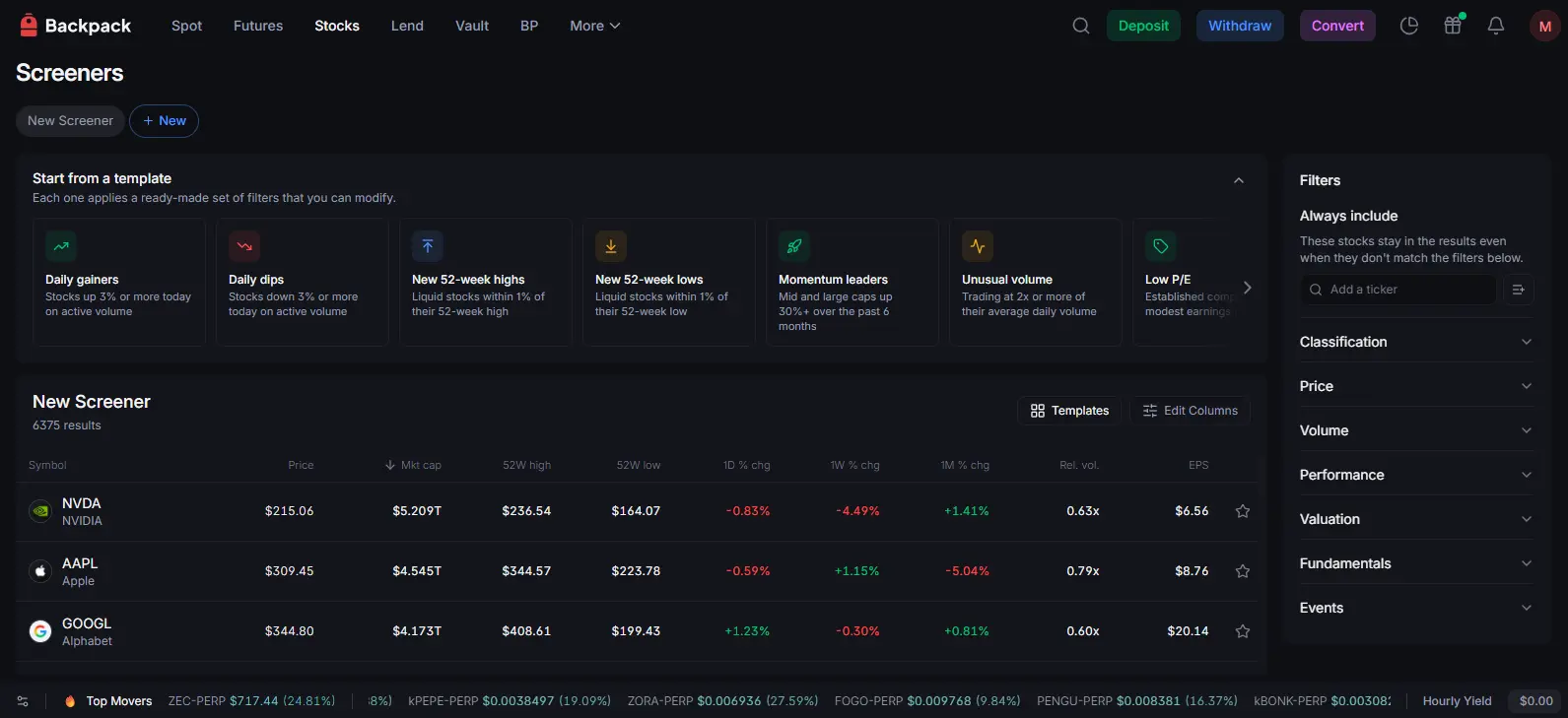
Task: Expand the Classification filter
Action: coord(1416,342)
